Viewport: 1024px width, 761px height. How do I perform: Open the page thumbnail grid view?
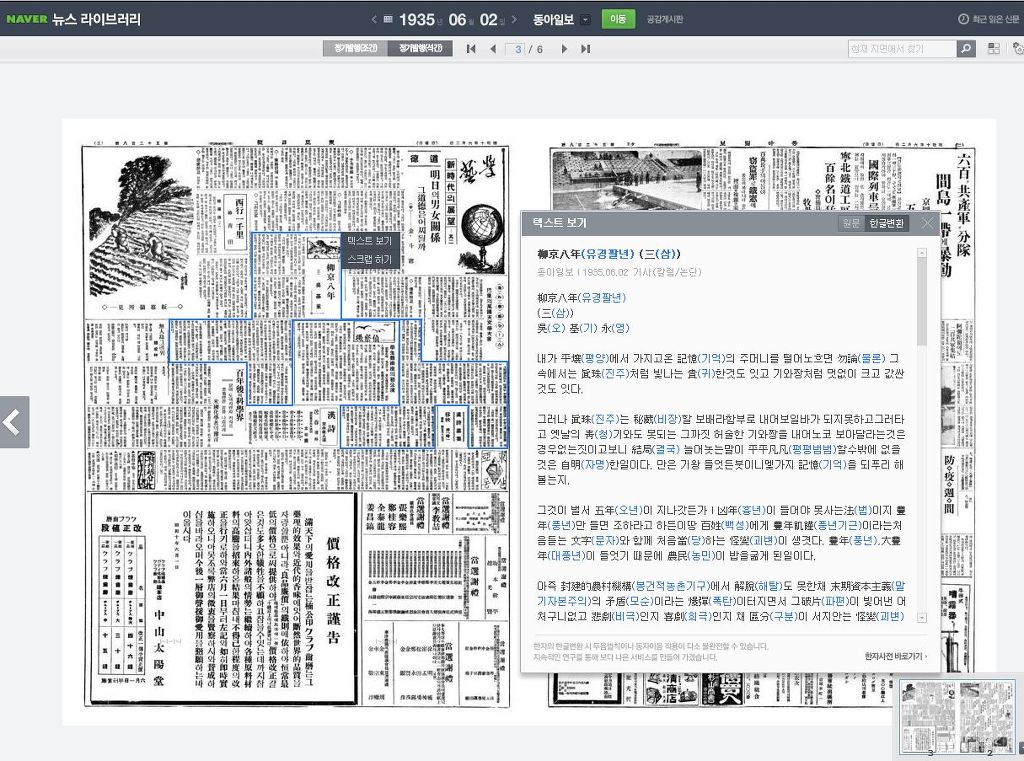[x=994, y=49]
